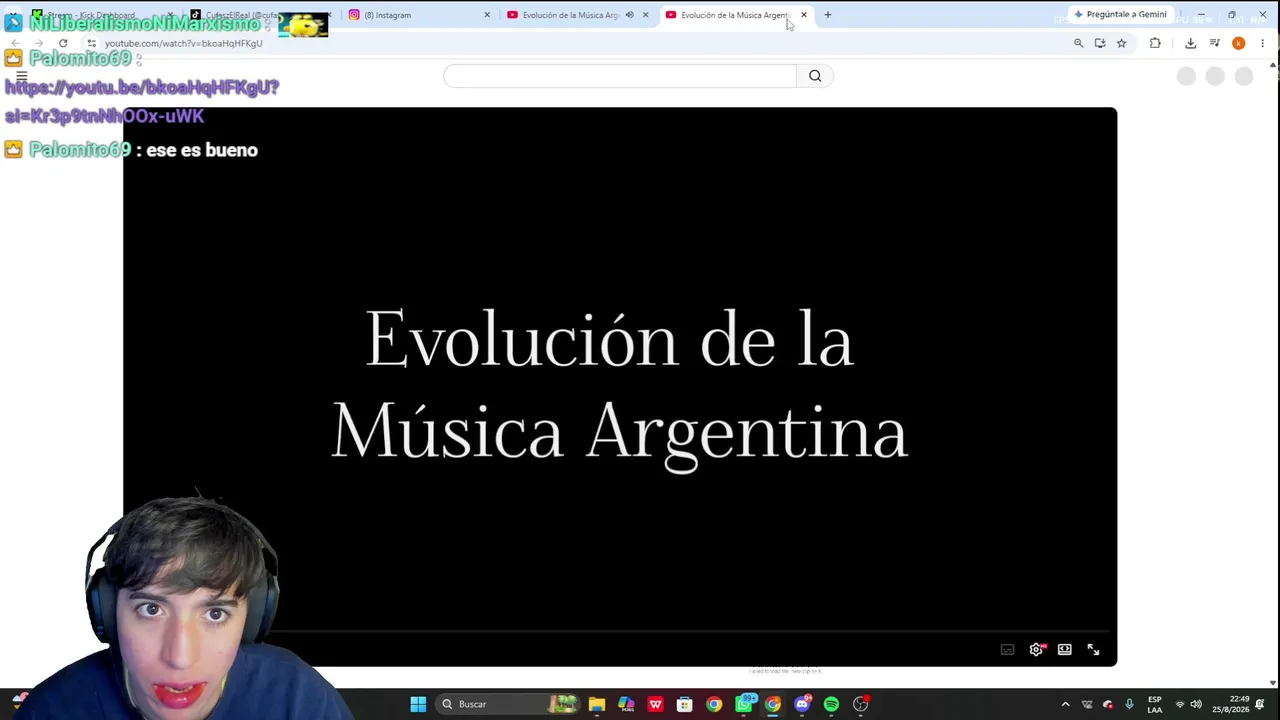This screenshot has width=1280, height=720.
Task: Click the address bar URL youtube.com/watch
Action: click(x=184, y=43)
